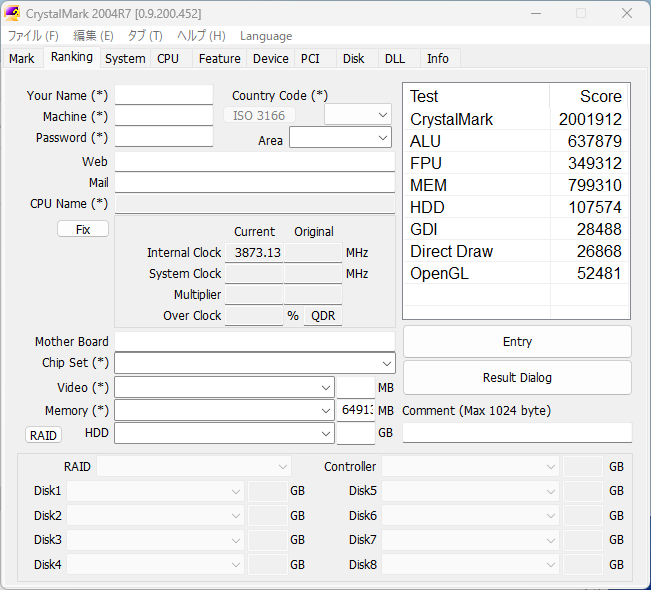Select the OpenGL score row
This screenshot has height=590, width=651.
coord(516,273)
